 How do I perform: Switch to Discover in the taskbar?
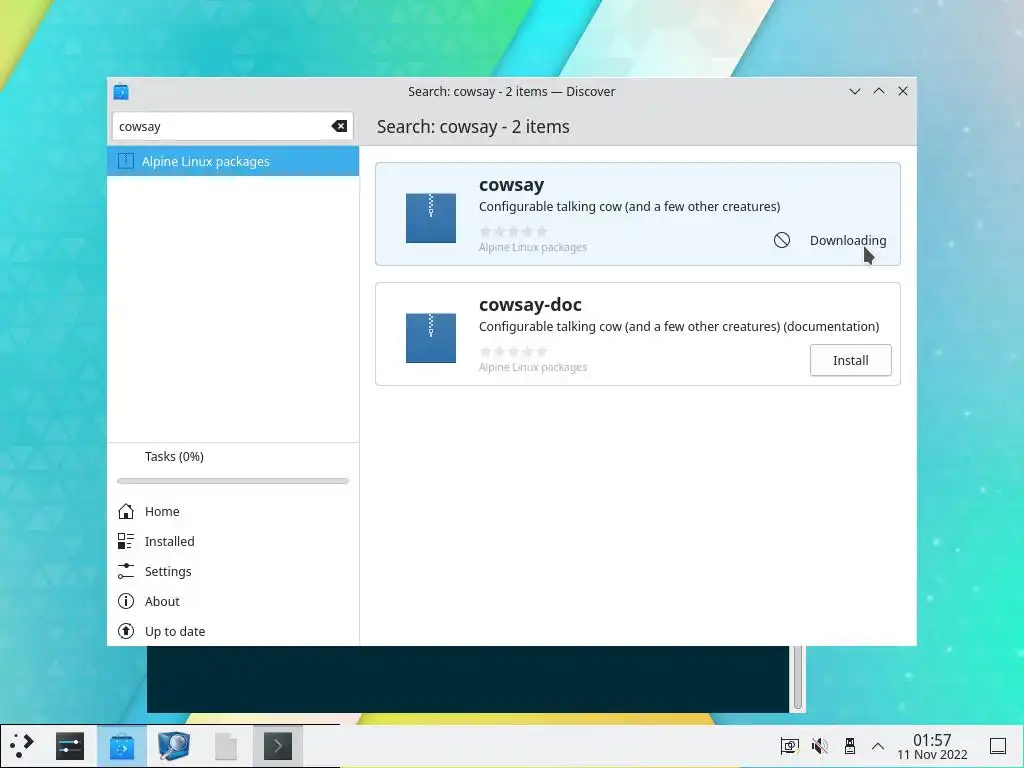click(x=121, y=746)
